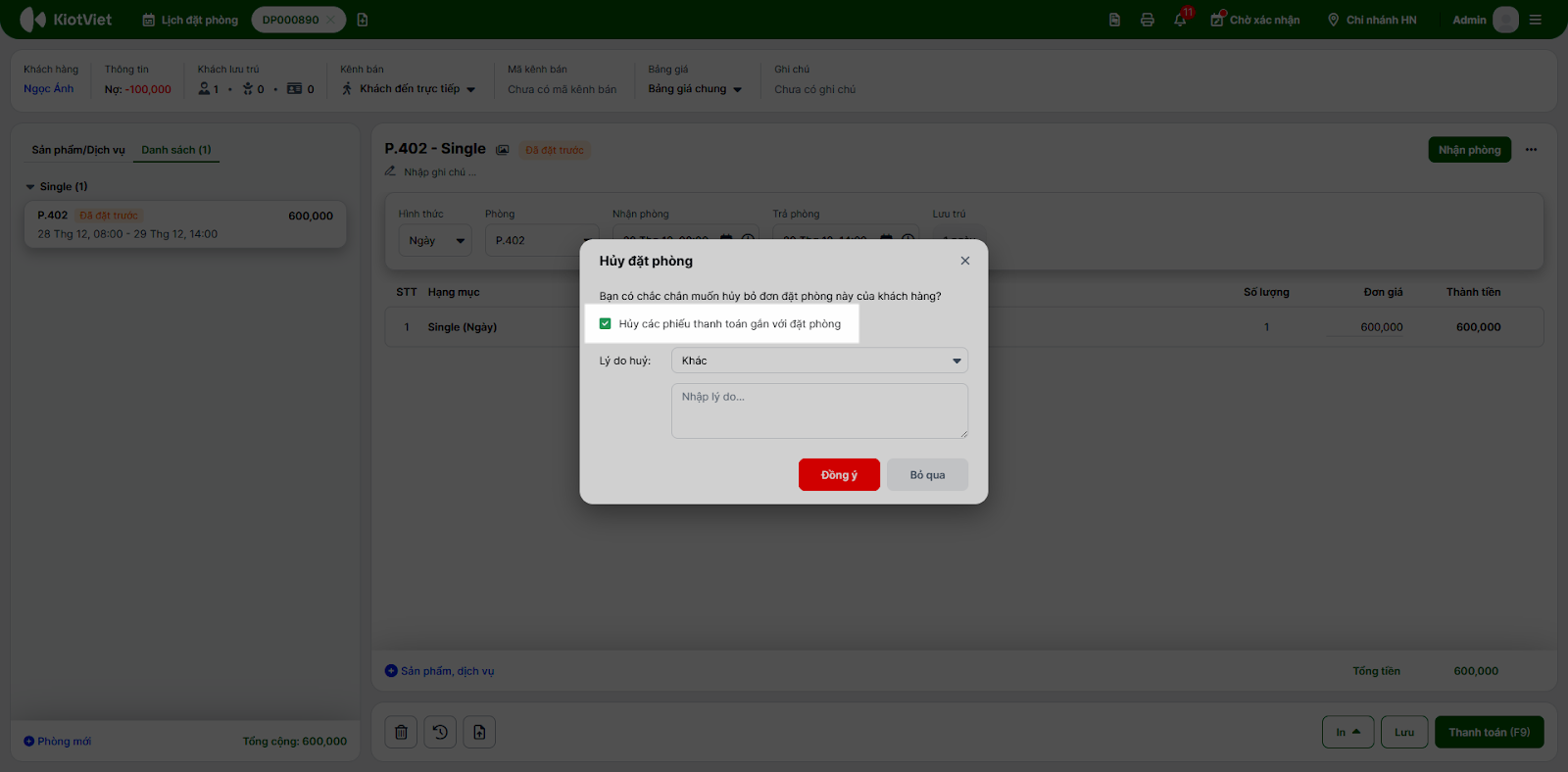Add Sản phẩm, dịch vụ with plus link

point(440,671)
